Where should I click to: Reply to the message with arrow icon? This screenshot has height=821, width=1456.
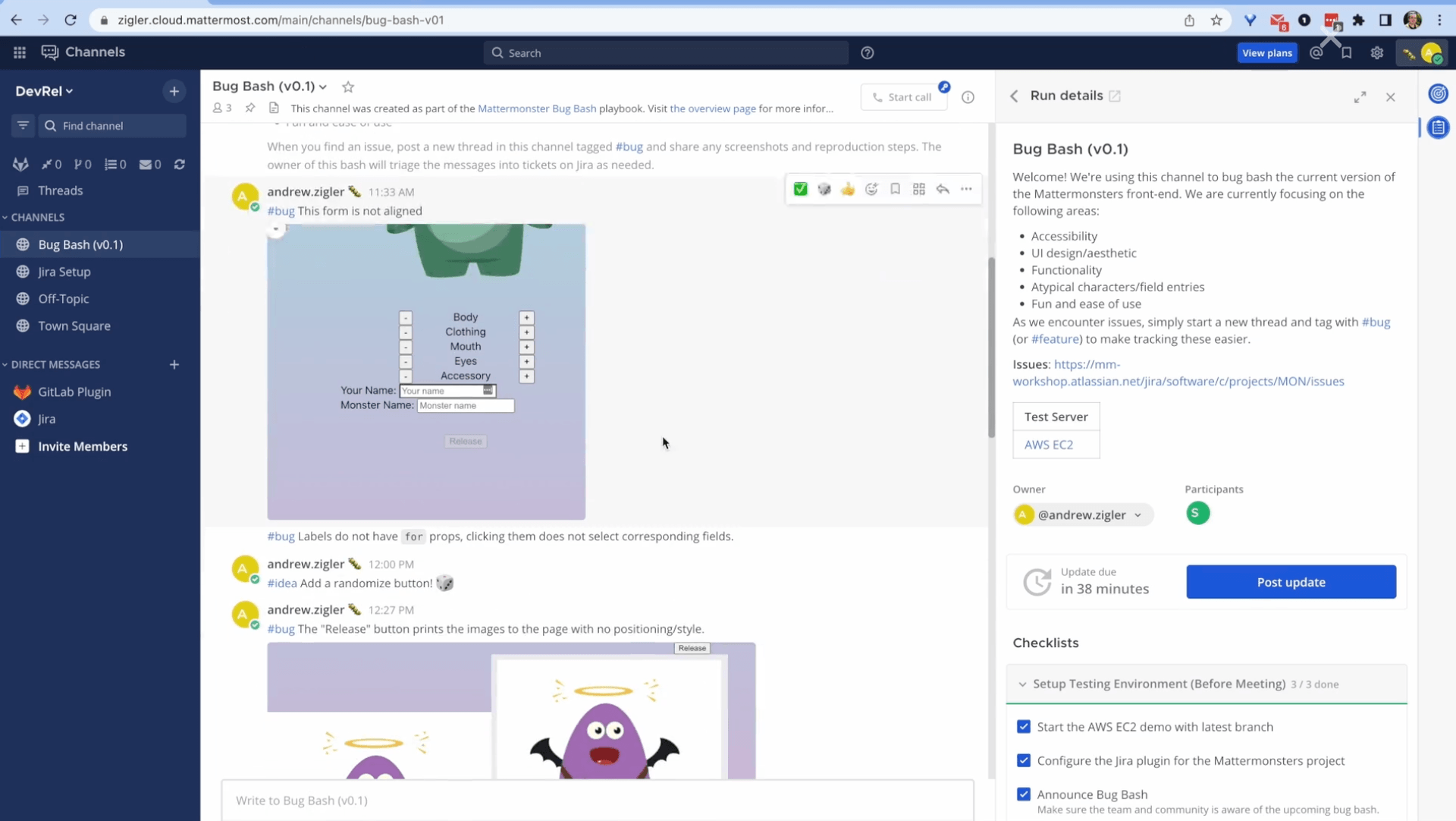coord(943,189)
